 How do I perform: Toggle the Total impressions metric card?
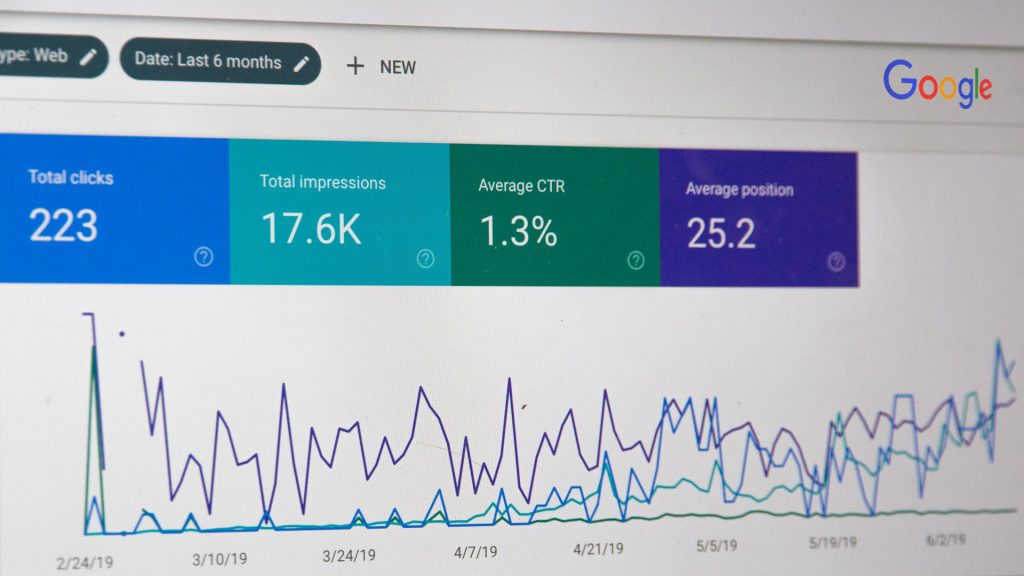click(338, 213)
